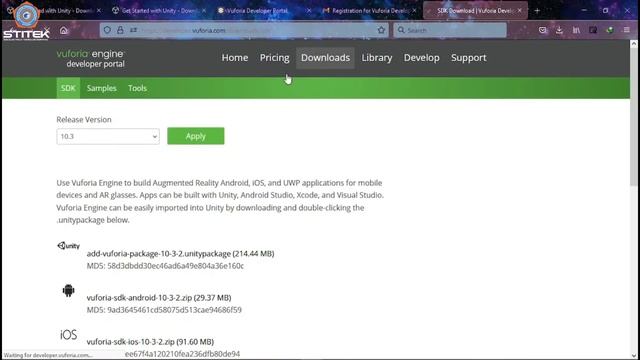This screenshot has height=360, width=640.
Task: Click the browser Search field
Action: click(x=450, y=30)
